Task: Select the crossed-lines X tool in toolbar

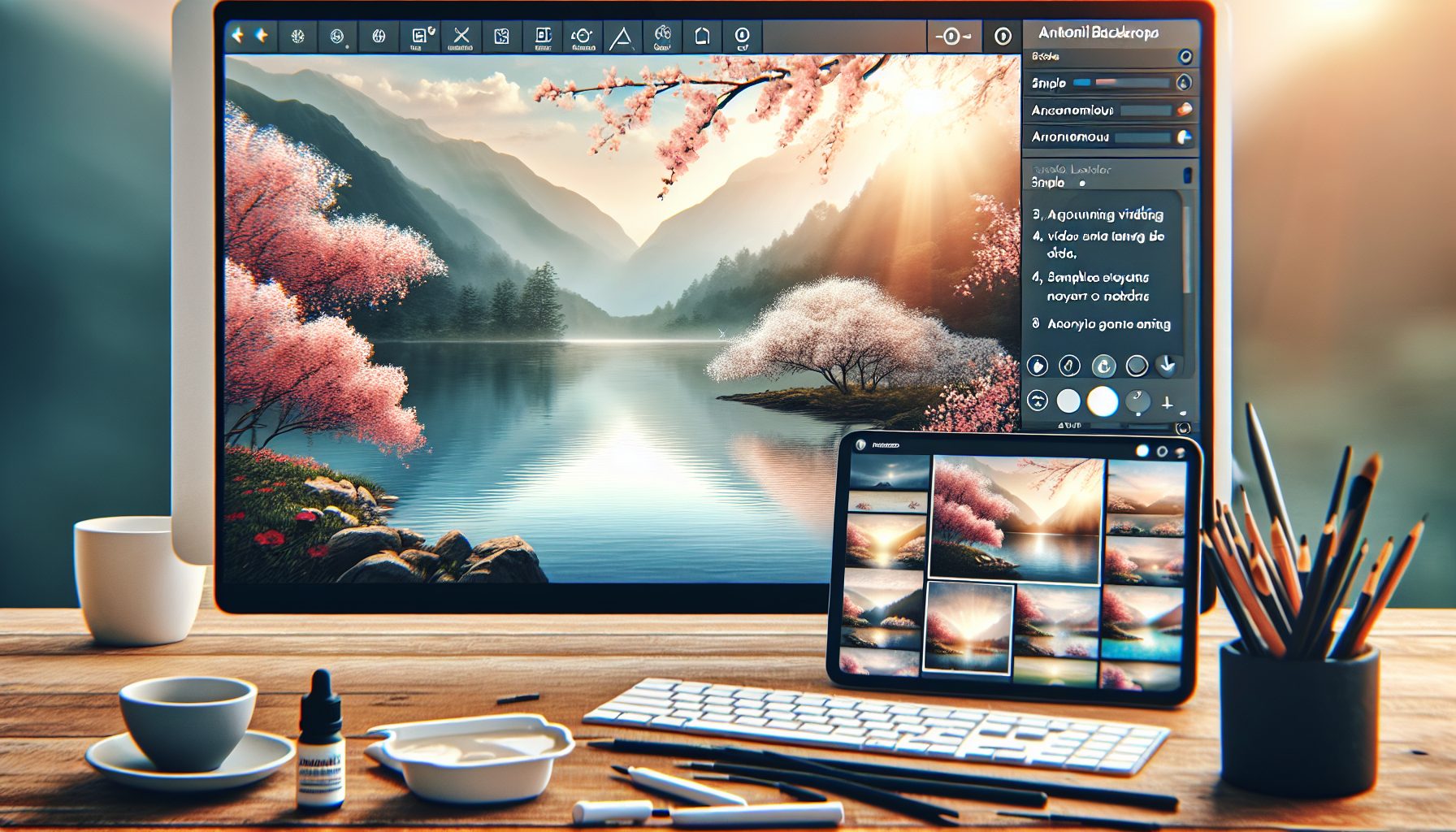Action: 461,36
